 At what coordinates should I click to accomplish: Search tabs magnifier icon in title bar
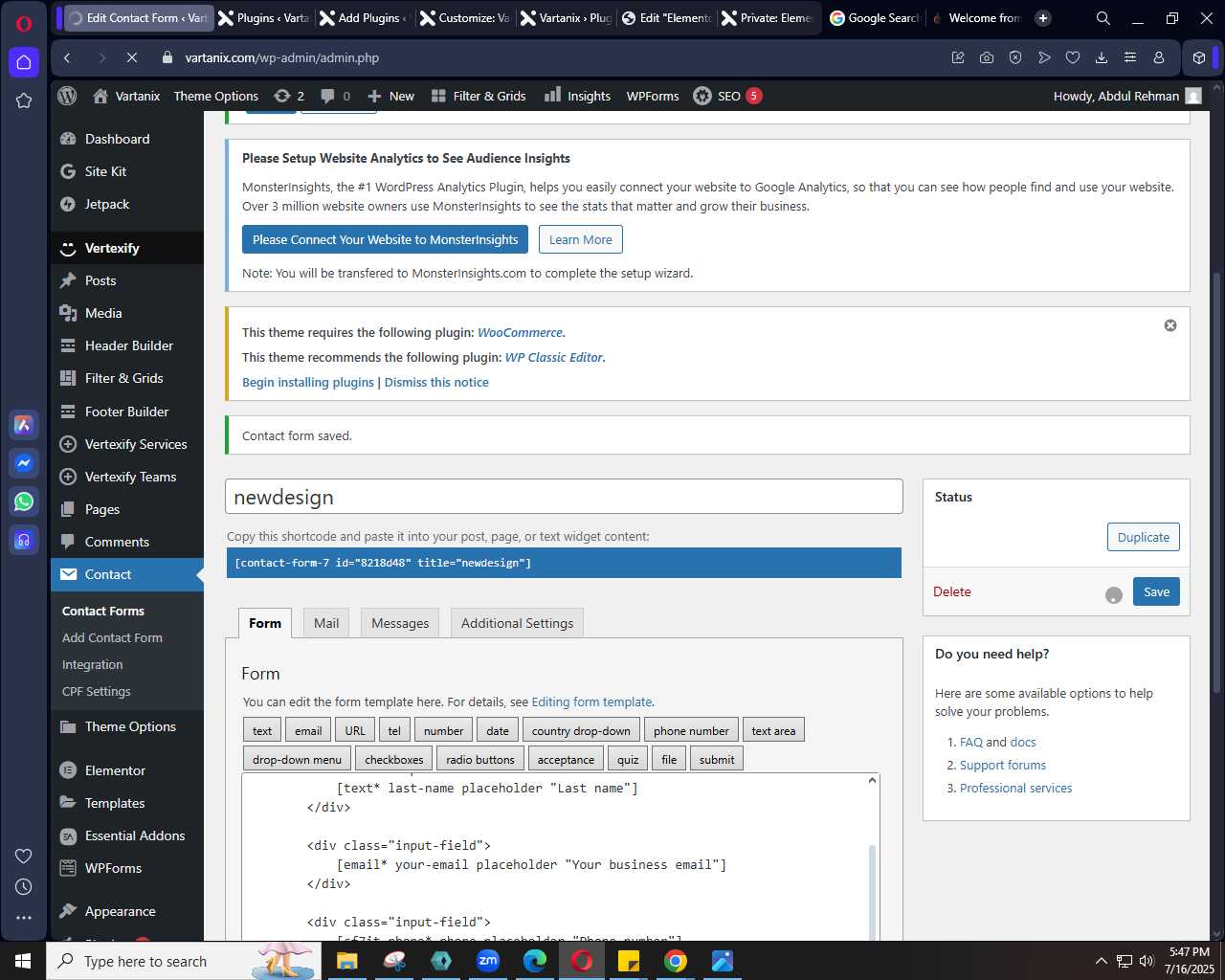(x=1103, y=17)
